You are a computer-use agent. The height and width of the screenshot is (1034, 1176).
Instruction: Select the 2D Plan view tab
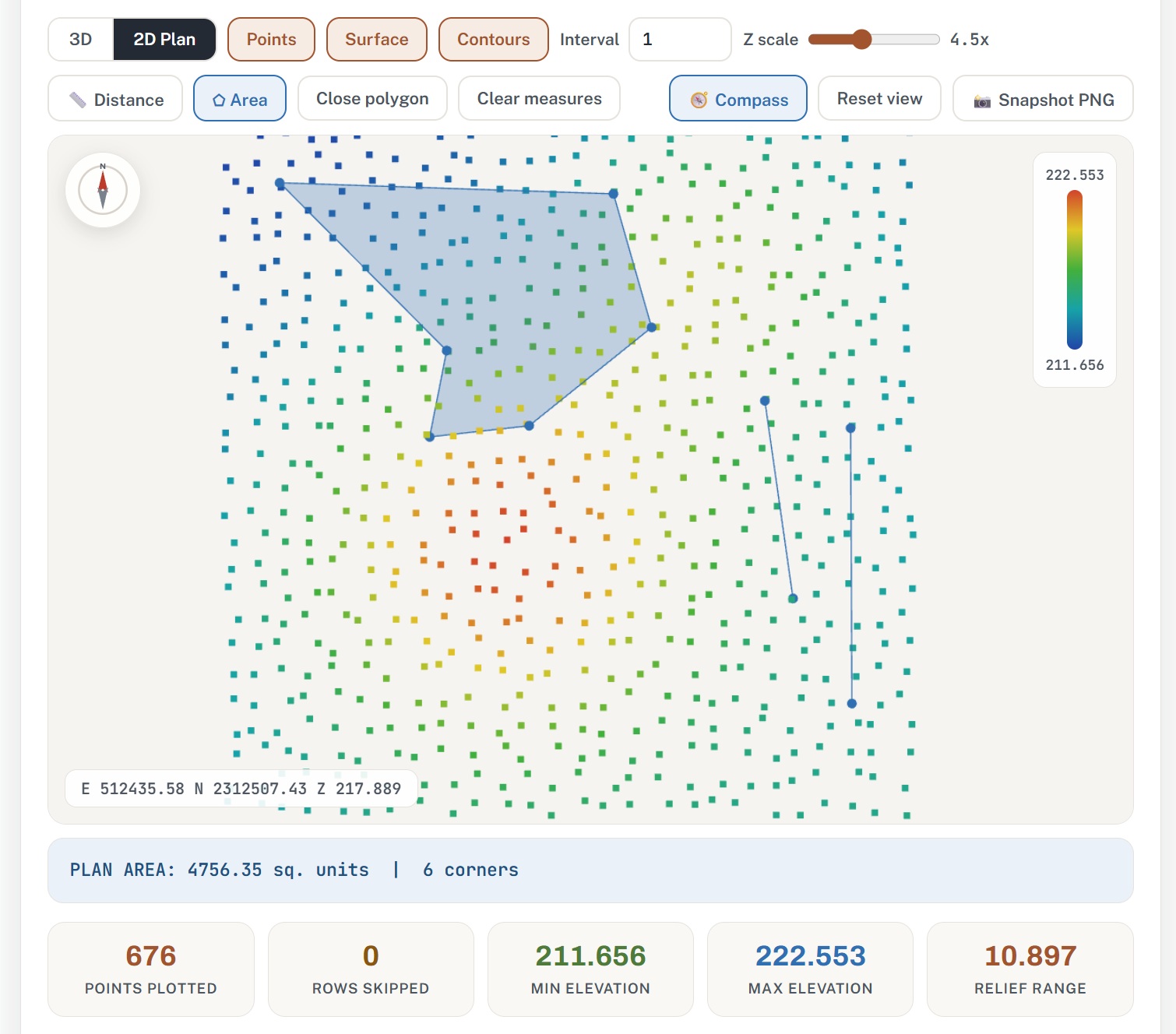click(x=164, y=39)
